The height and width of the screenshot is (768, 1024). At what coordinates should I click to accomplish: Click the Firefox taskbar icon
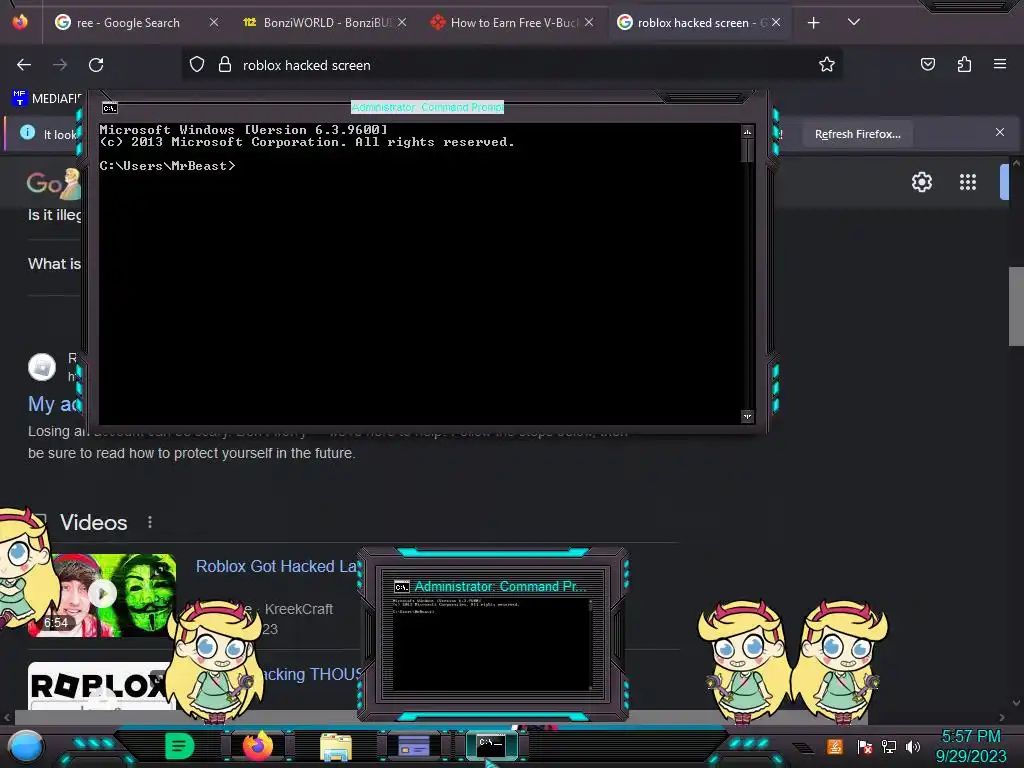[x=257, y=746]
